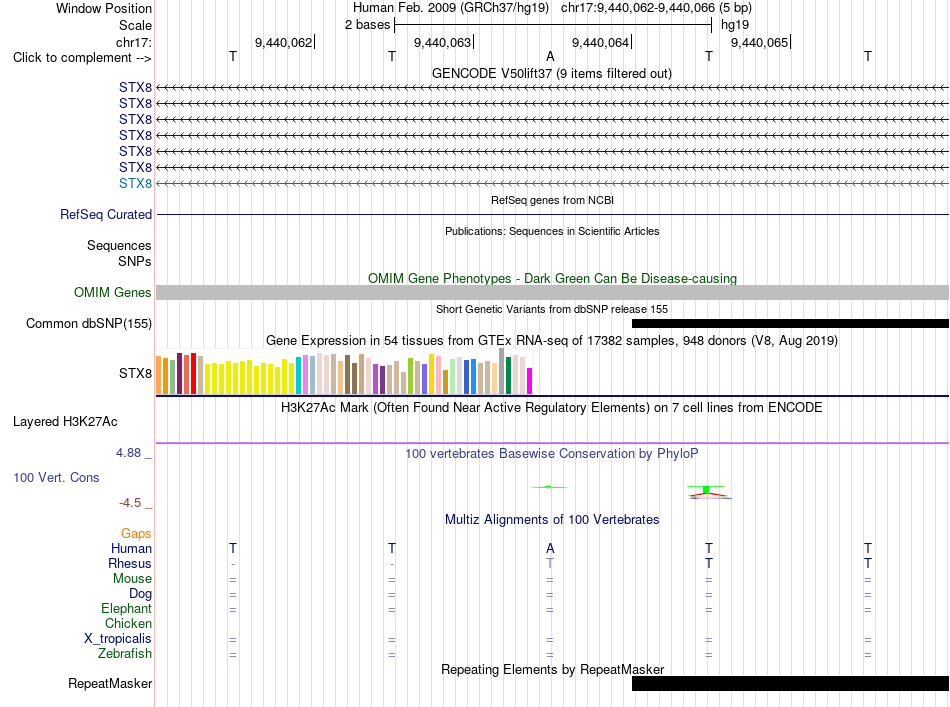Click the GTEx Gene Expression track title
Viewport: 950px width, 707px height.
[x=551, y=340]
